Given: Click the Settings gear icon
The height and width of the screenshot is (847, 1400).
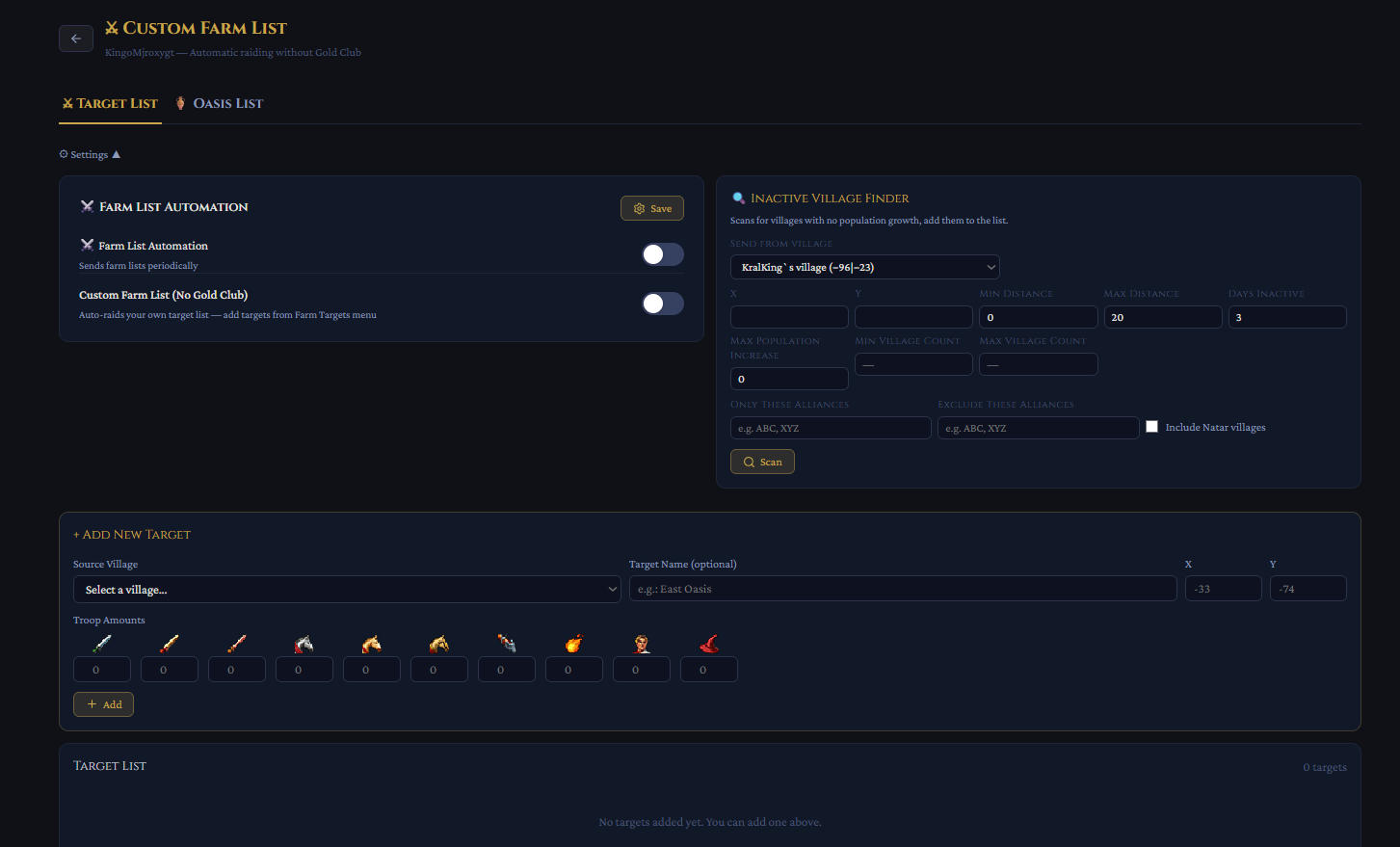Looking at the screenshot, I should [x=64, y=154].
